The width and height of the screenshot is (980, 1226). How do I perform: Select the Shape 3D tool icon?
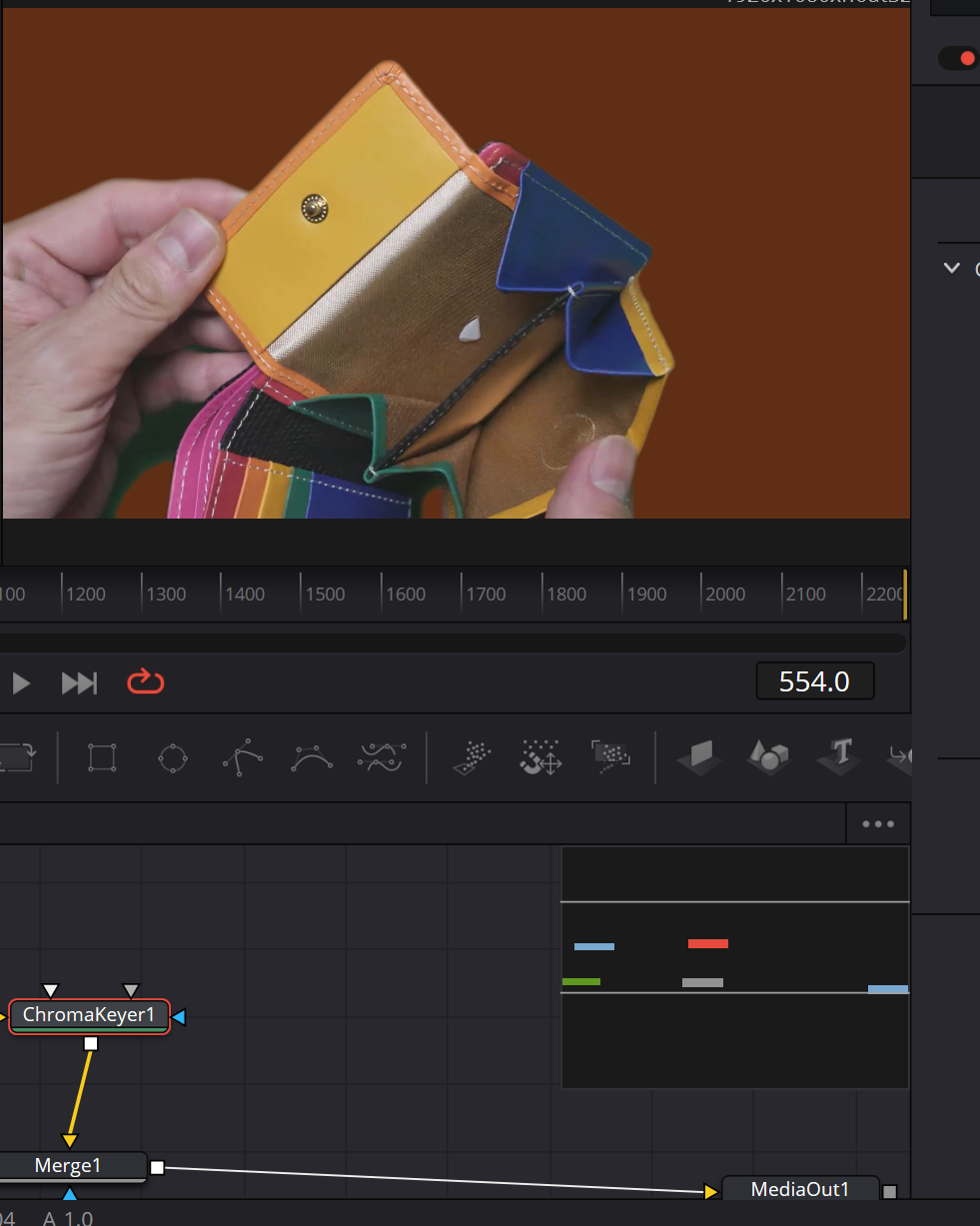click(768, 757)
